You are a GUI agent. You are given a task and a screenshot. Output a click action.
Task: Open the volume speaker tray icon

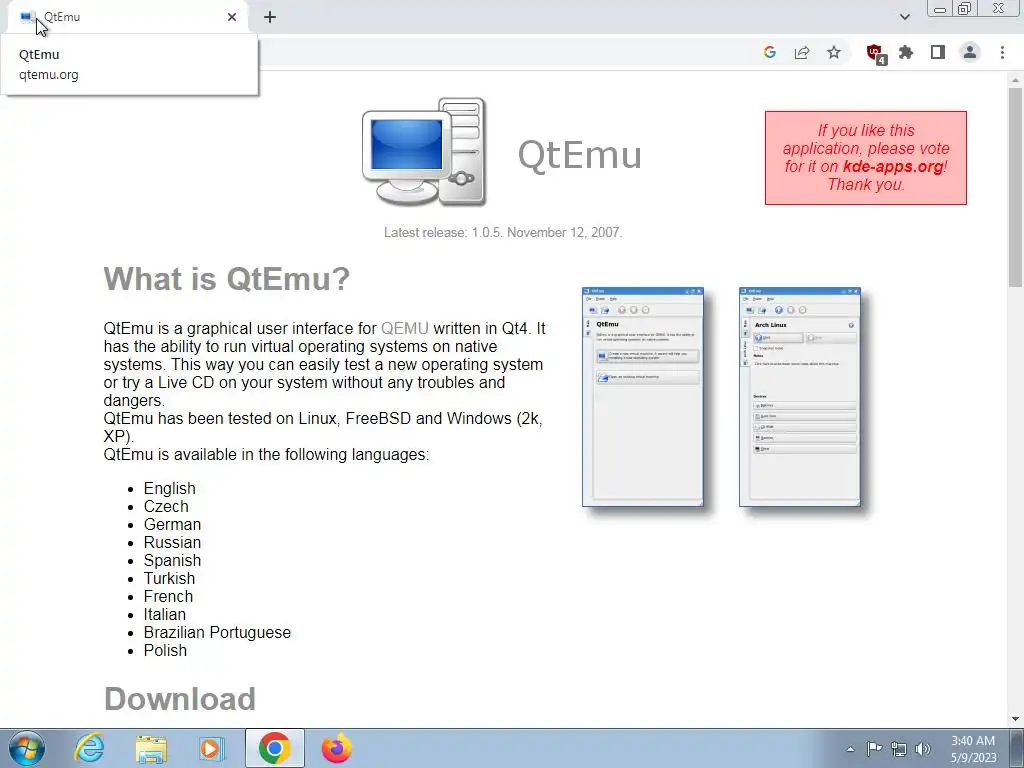point(923,749)
